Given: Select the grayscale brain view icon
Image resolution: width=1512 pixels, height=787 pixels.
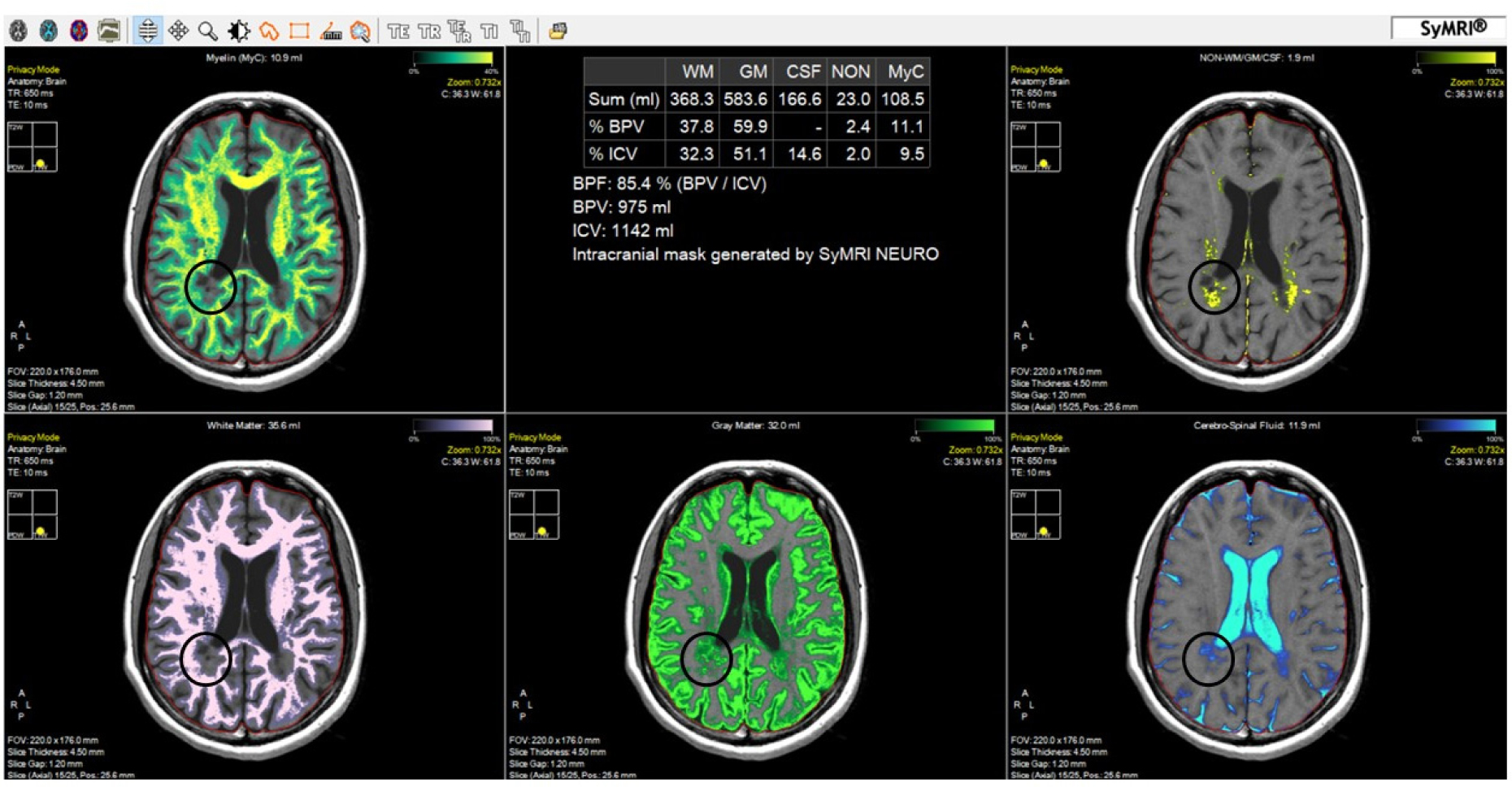Looking at the screenshot, I should point(18,31).
